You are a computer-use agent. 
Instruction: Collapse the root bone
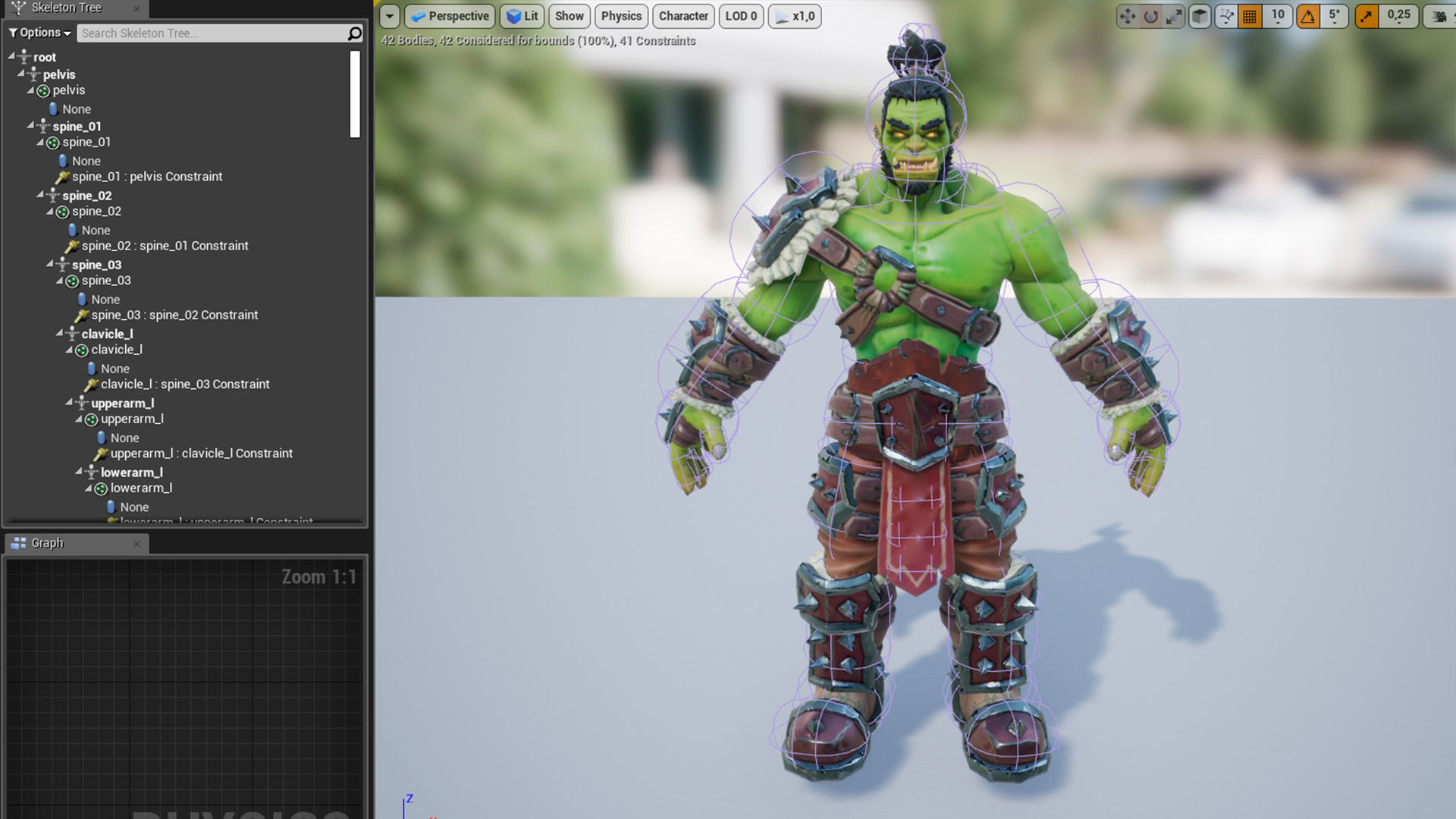[11, 56]
